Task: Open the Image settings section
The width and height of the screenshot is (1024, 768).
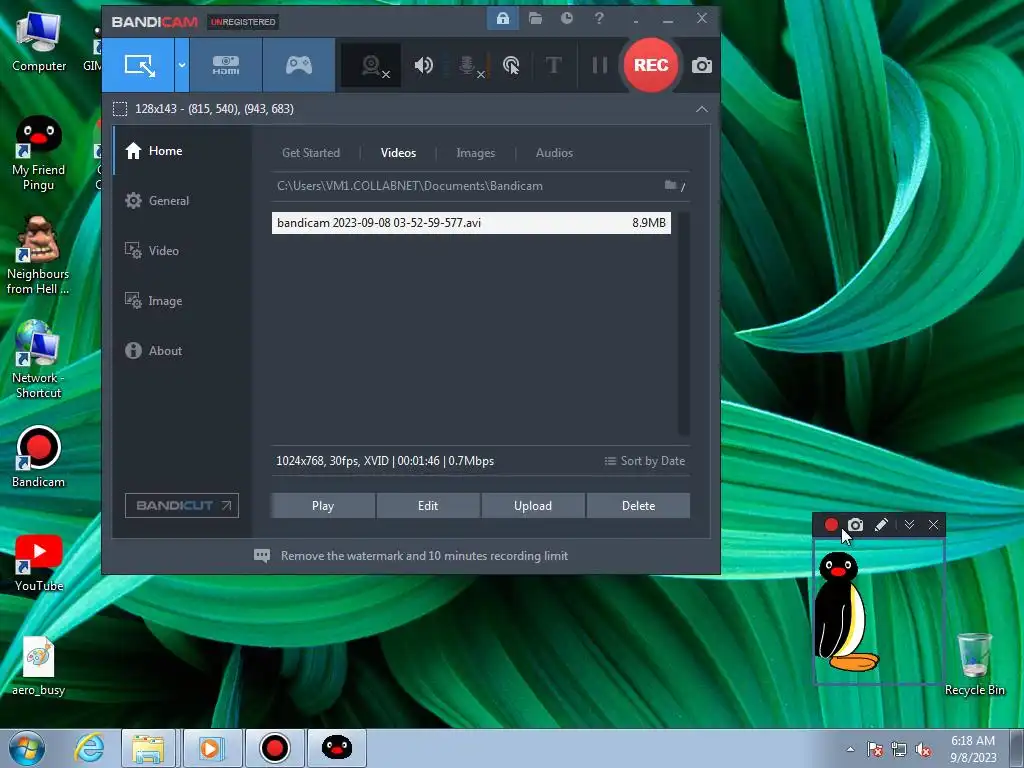Action: (x=182, y=301)
